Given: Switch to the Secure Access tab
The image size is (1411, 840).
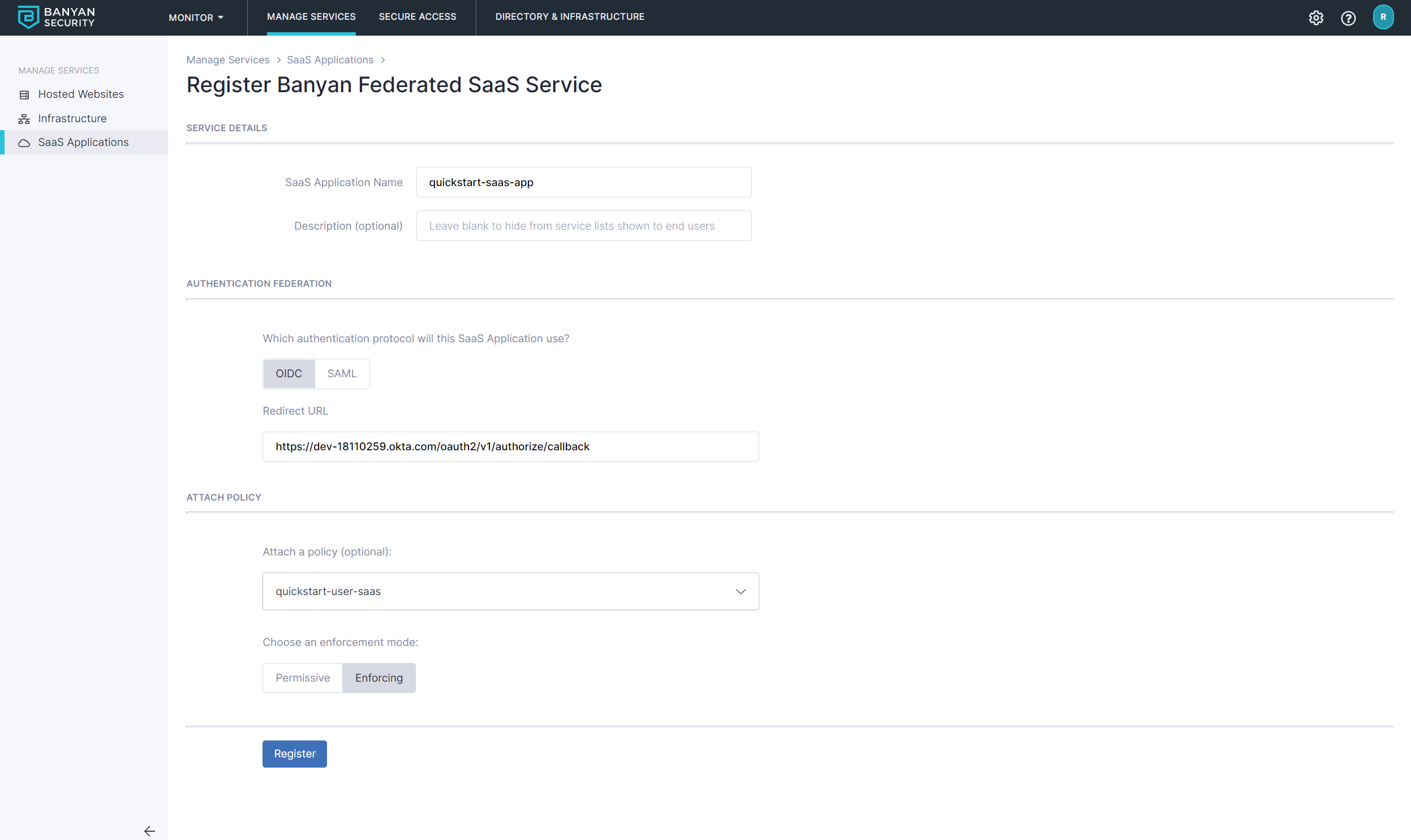Looking at the screenshot, I should pos(417,17).
